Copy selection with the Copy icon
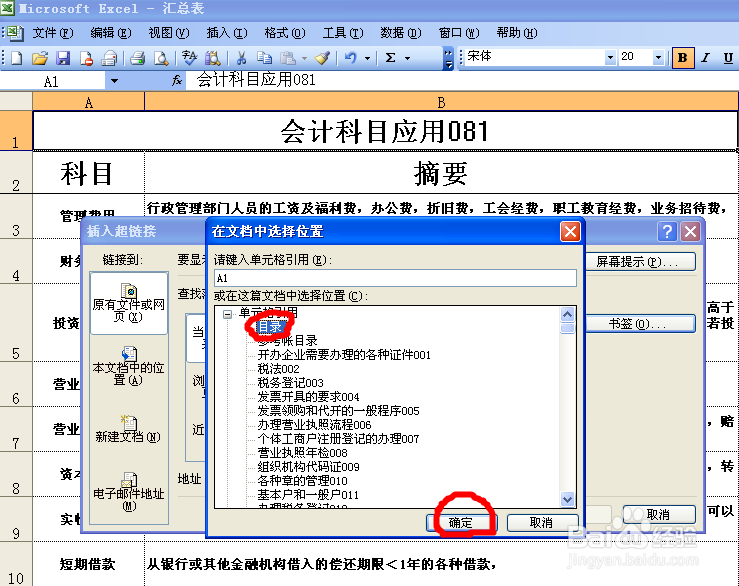Screen dimensions: 739x586 (264, 58)
